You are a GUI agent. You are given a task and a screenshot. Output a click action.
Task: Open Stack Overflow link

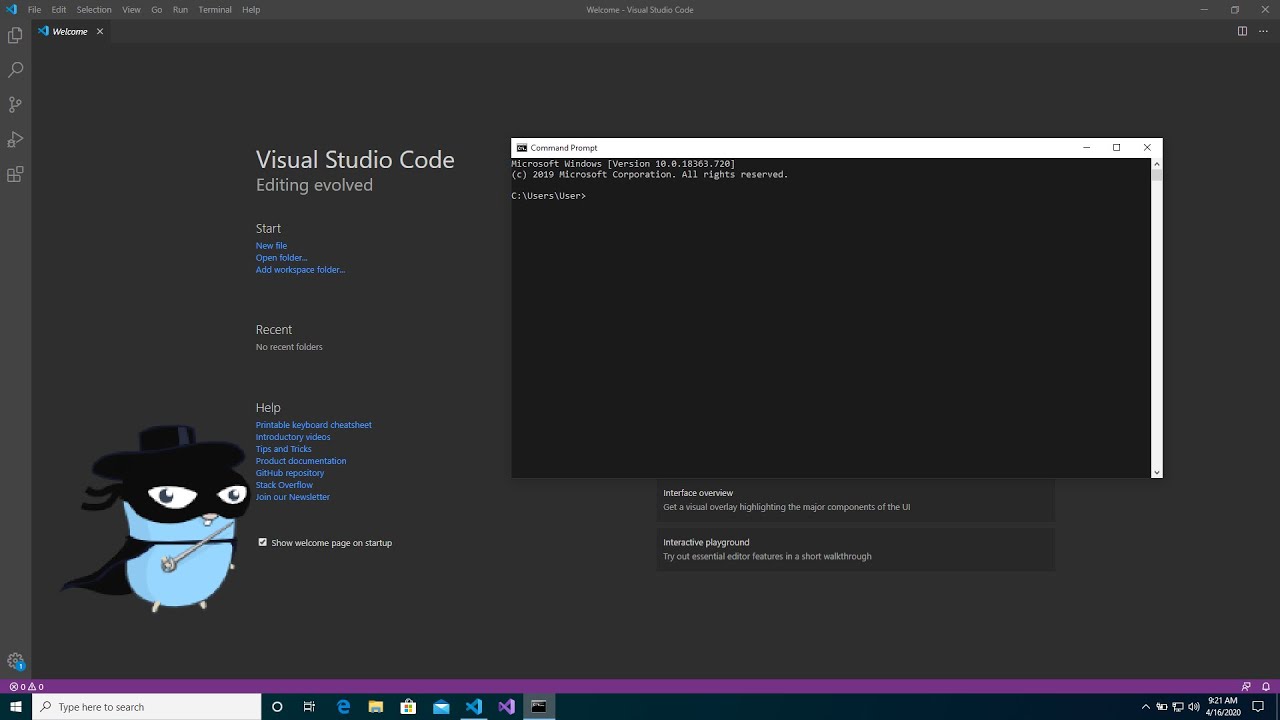tap(284, 485)
